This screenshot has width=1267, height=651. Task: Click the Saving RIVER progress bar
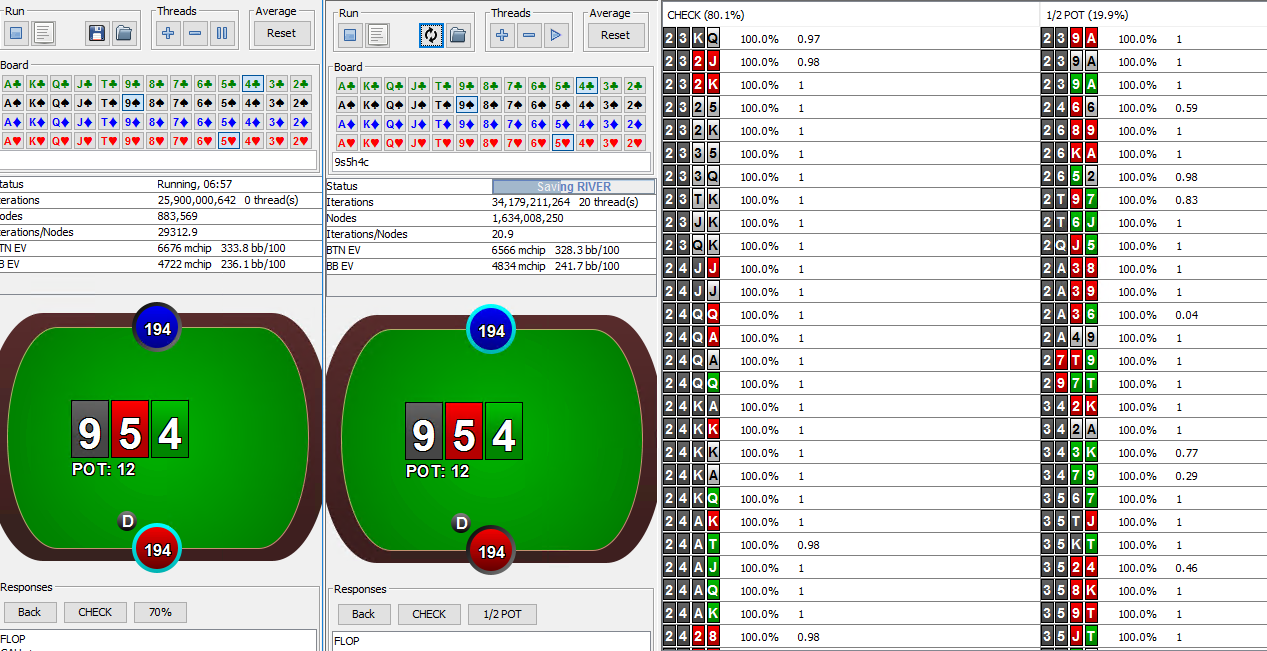pyautogui.click(x=574, y=187)
